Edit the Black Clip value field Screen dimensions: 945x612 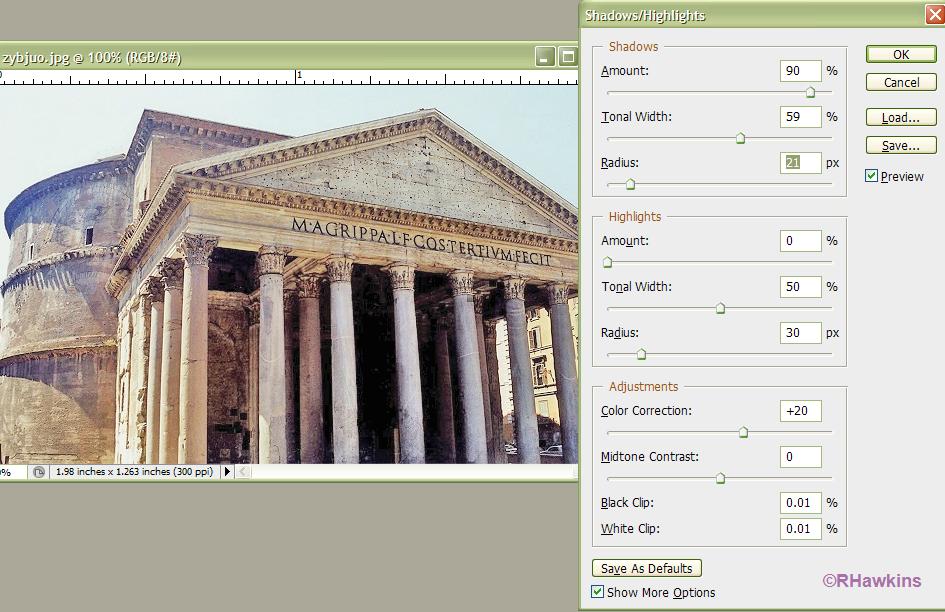pos(799,502)
